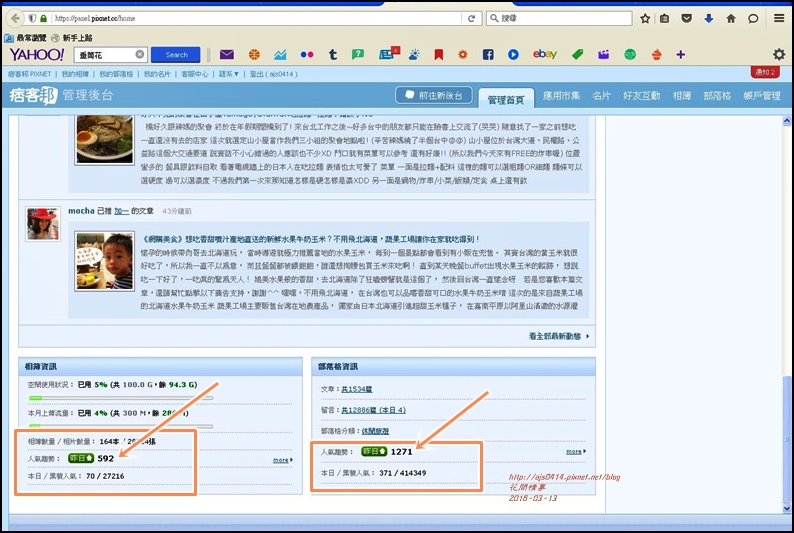This screenshot has width=794, height=533.
Task: Click the 前往新後台 button
Action: click(434, 95)
